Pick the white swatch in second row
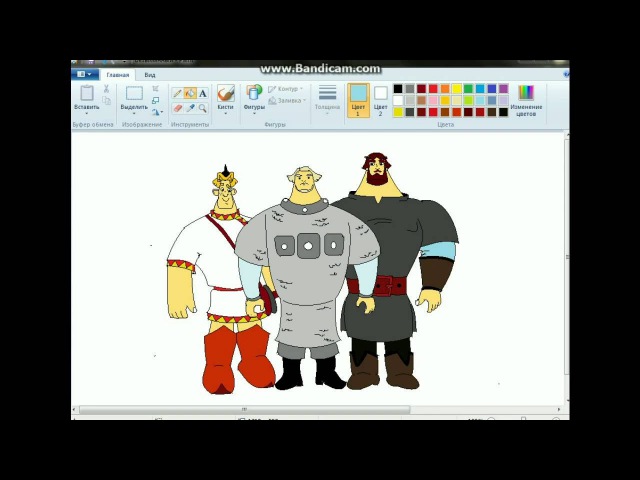 click(x=398, y=100)
